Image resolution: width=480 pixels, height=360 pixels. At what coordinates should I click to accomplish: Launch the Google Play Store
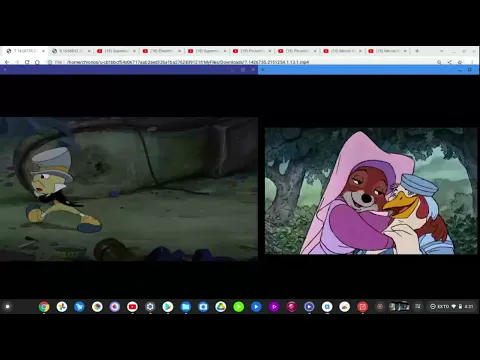pyautogui.click(x=168, y=307)
